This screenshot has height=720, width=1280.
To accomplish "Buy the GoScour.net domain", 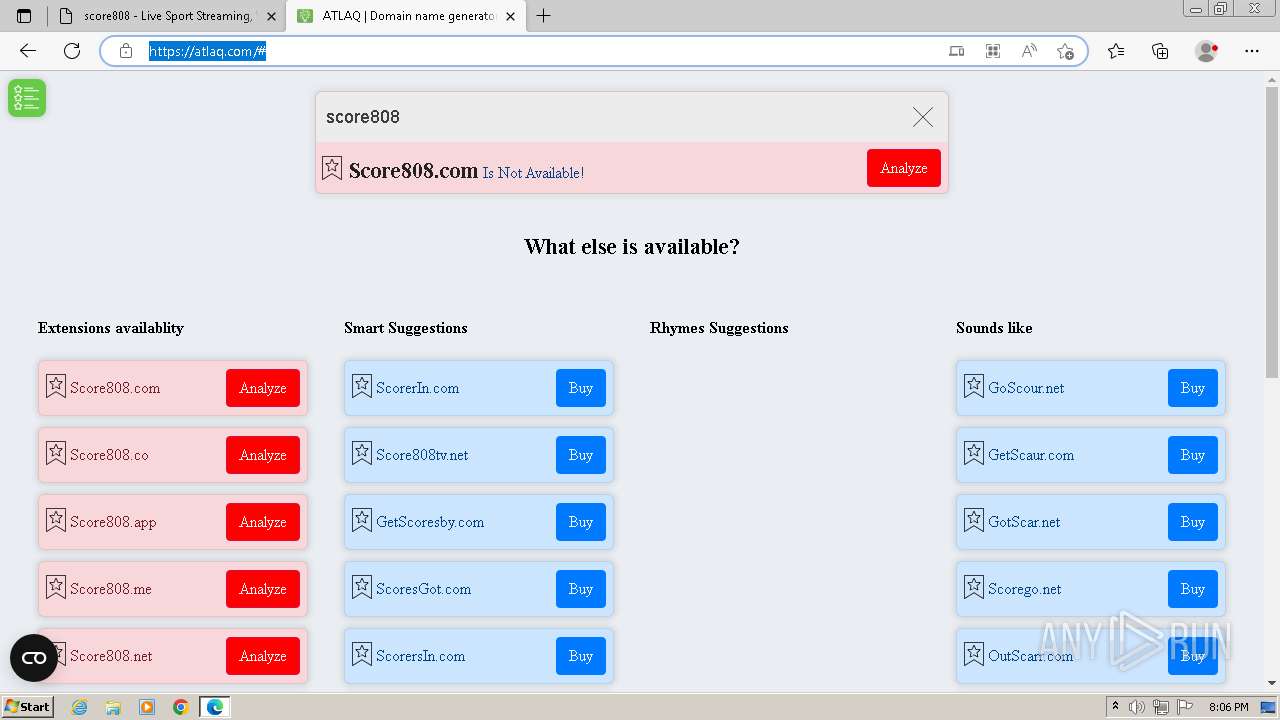I will click(1193, 388).
